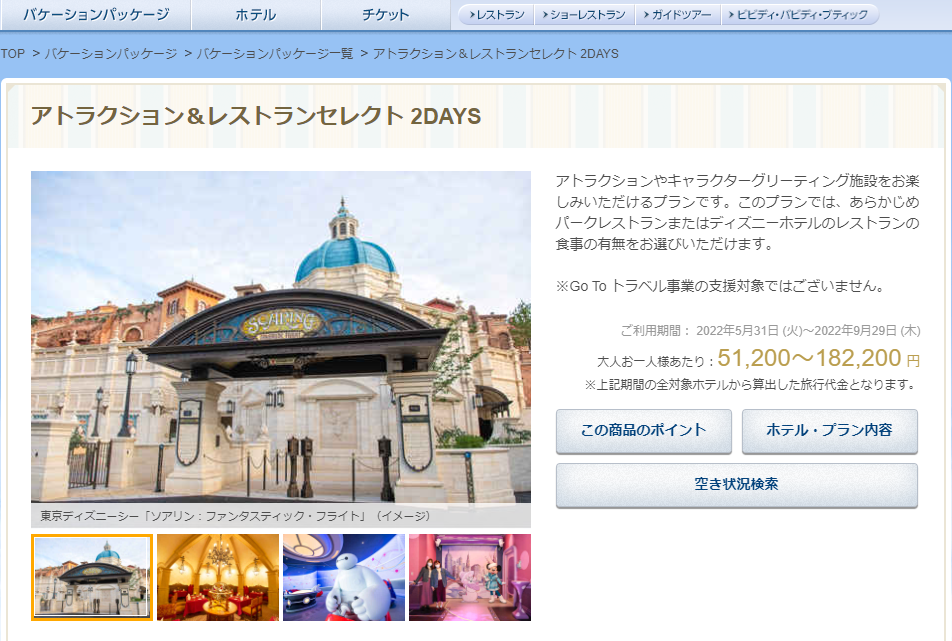The width and height of the screenshot is (952, 641).
Task: Click the image caption 東京ディズニーシー「ソアリン」
Action: coord(236,516)
